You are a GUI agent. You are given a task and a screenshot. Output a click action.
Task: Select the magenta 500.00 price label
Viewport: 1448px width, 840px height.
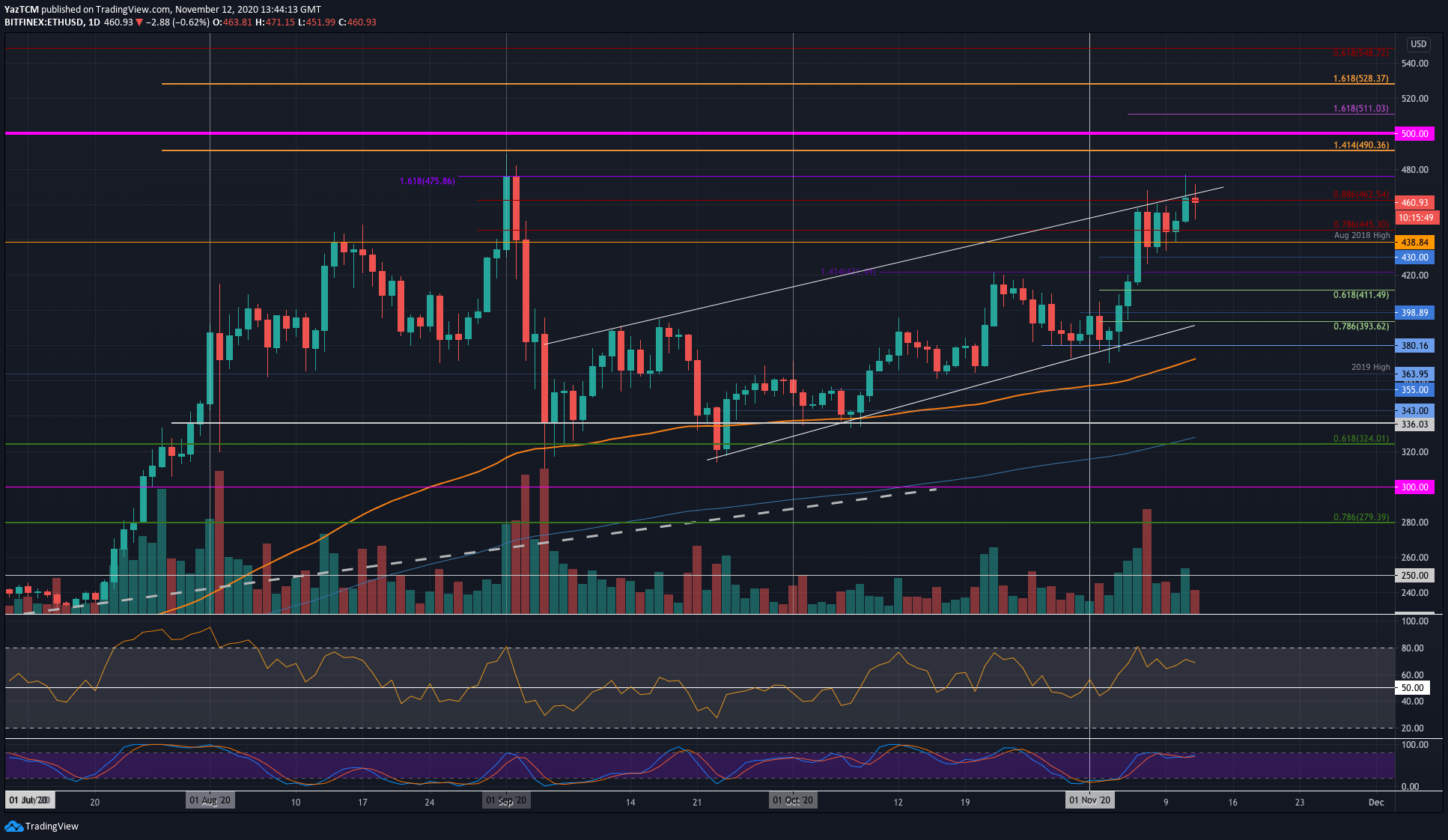tap(1414, 134)
